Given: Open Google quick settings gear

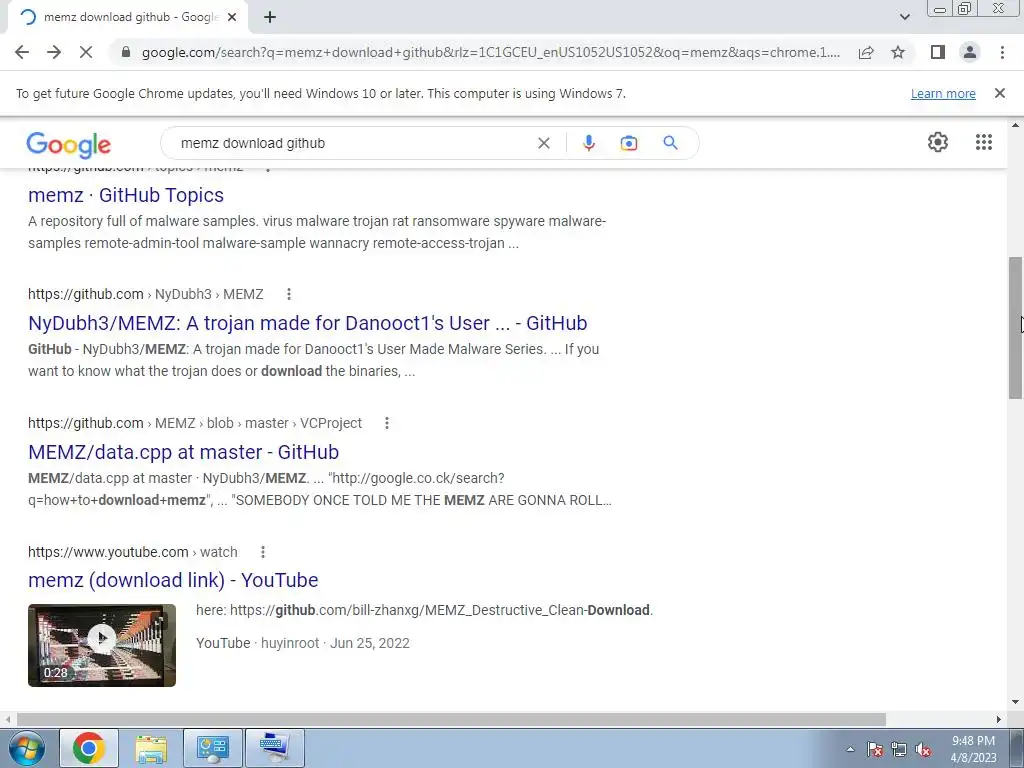Looking at the screenshot, I should pyautogui.click(x=938, y=142).
